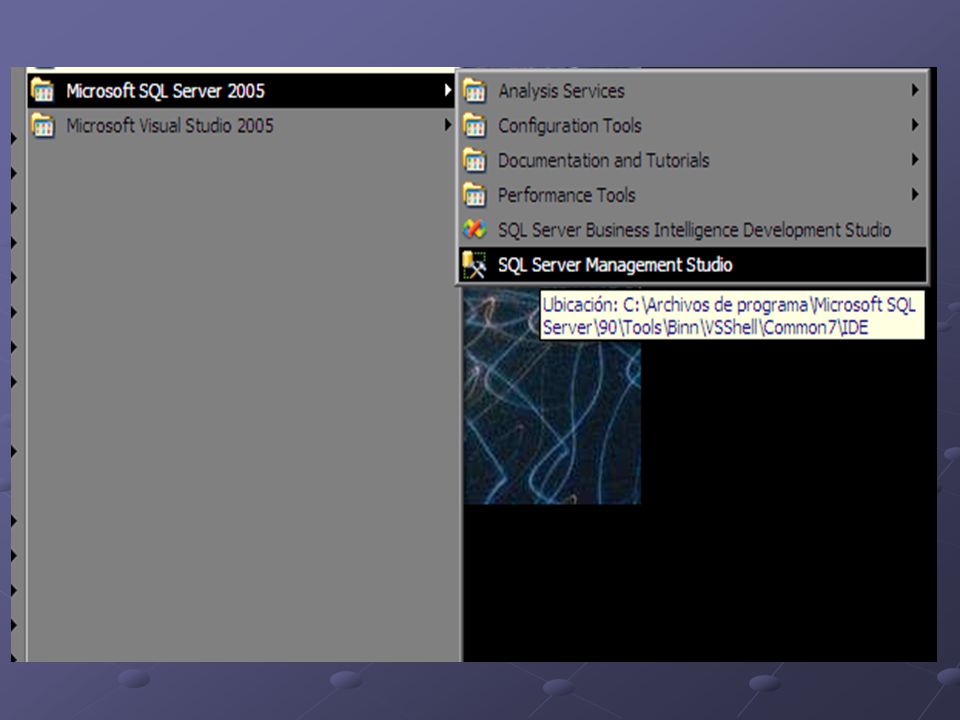This screenshot has width=960, height=720.
Task: Click the Performance Tools folder icon
Action: tap(474, 195)
